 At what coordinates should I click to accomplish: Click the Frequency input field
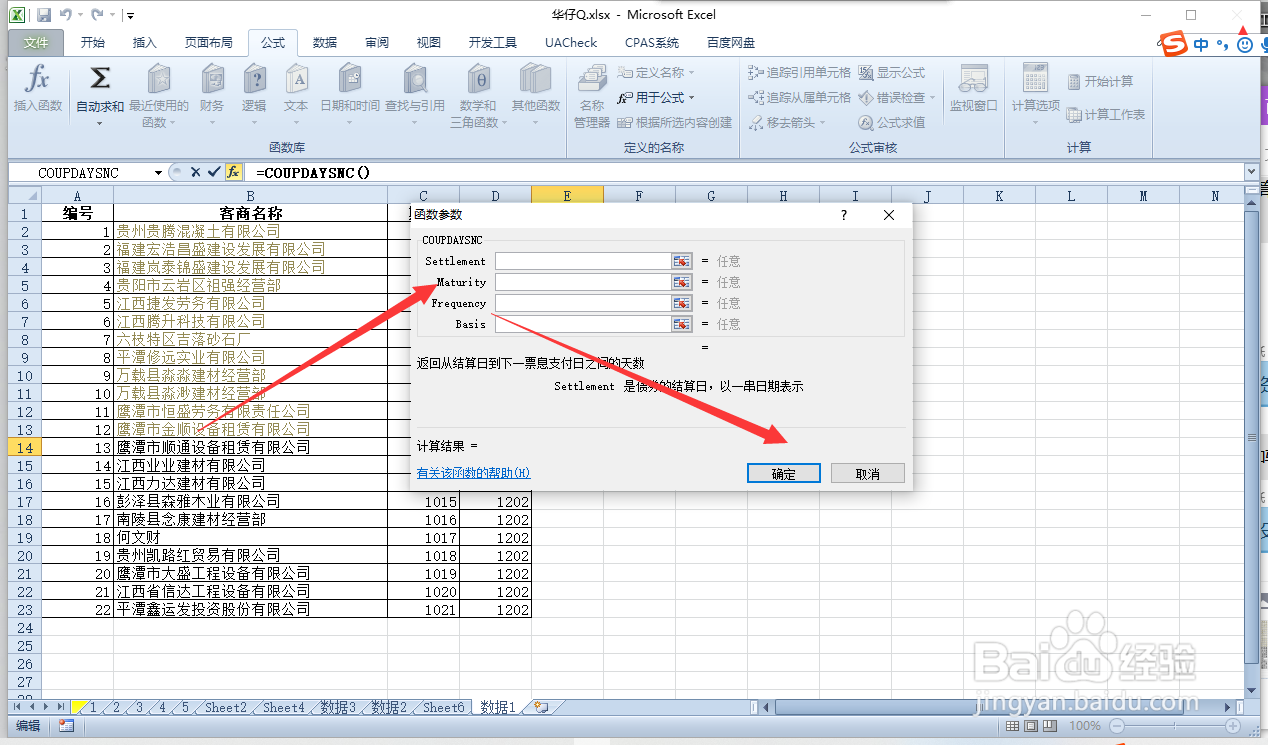pos(582,303)
